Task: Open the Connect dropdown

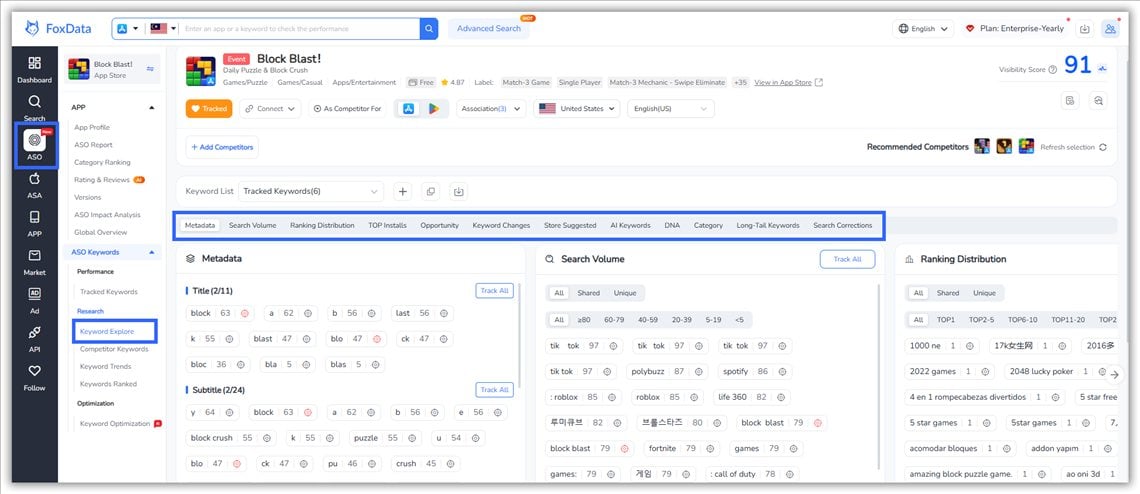Action: click(270, 108)
